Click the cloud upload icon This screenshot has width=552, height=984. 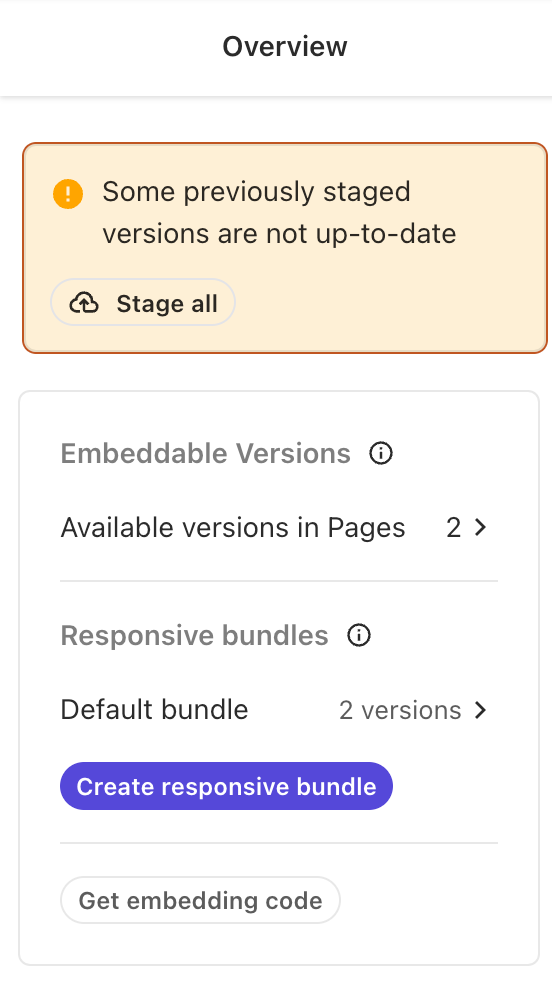[83, 303]
